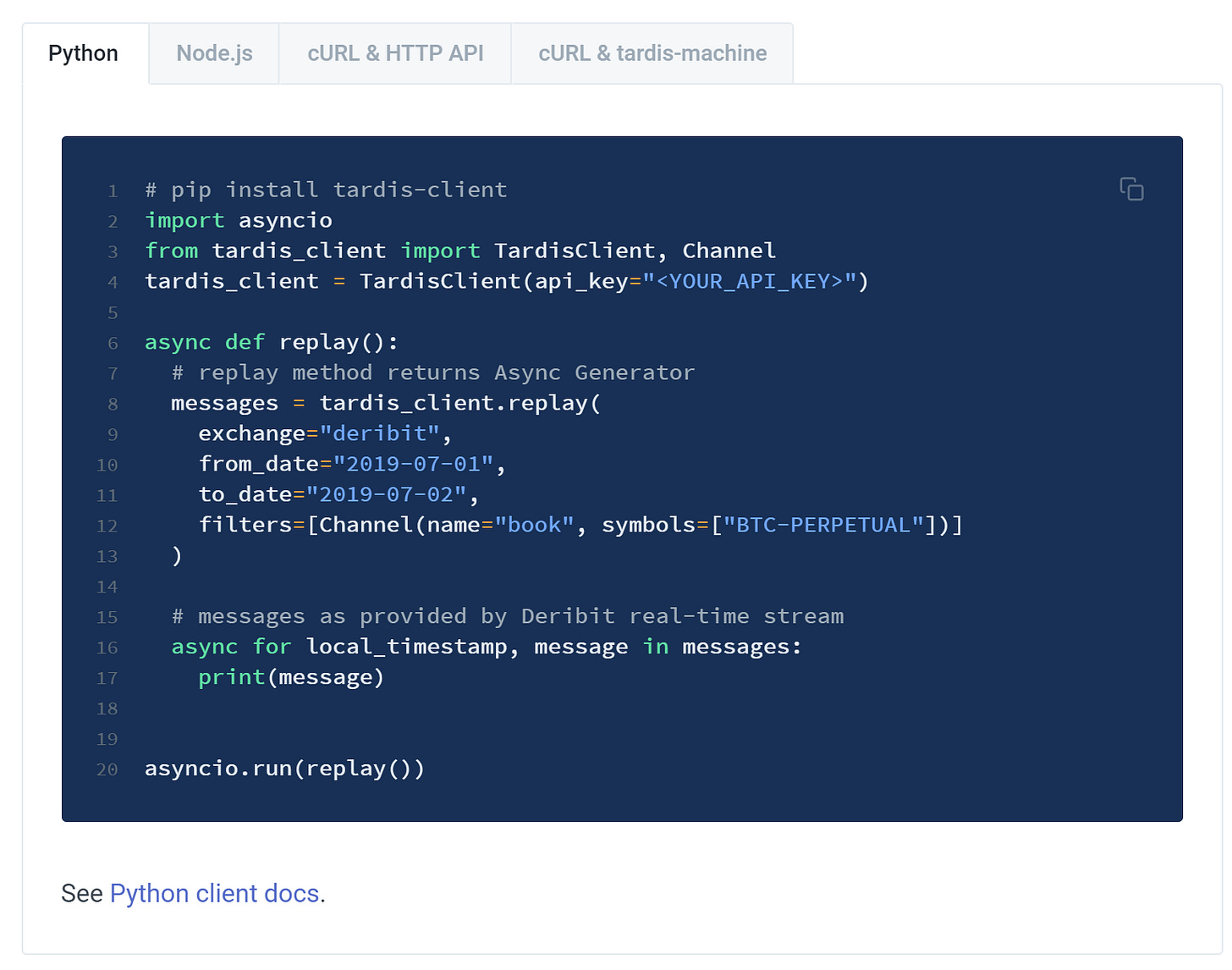Click the to_date "2019-07-02" value

click(x=386, y=494)
